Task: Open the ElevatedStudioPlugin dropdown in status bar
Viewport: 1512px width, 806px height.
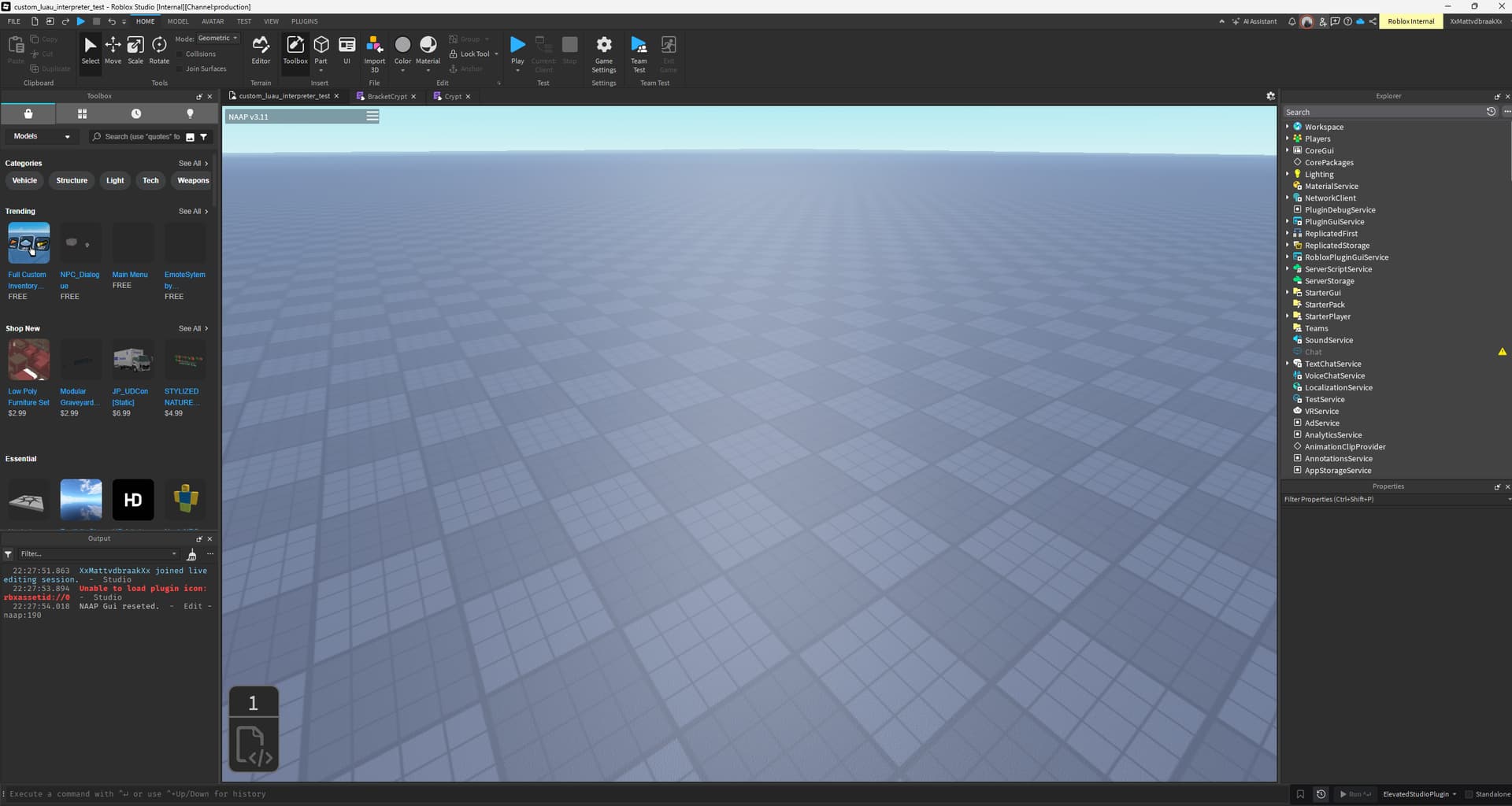Action: pos(1417,794)
